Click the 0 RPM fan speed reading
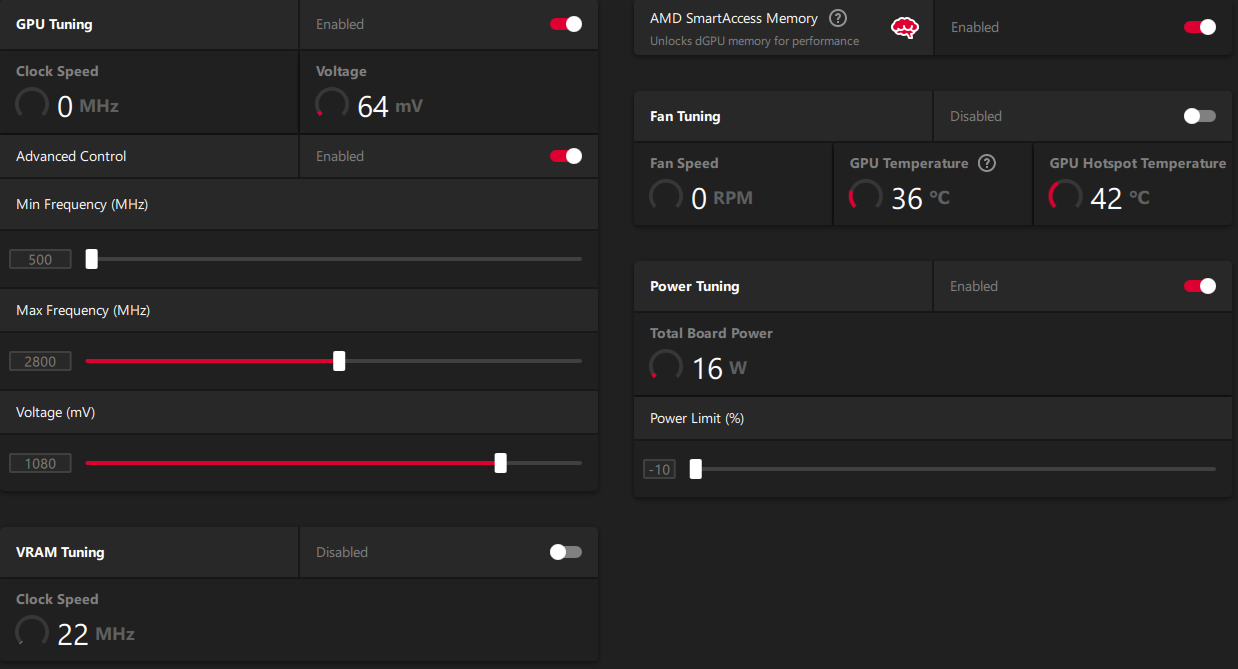This screenshot has height=669, width=1238. [722, 198]
